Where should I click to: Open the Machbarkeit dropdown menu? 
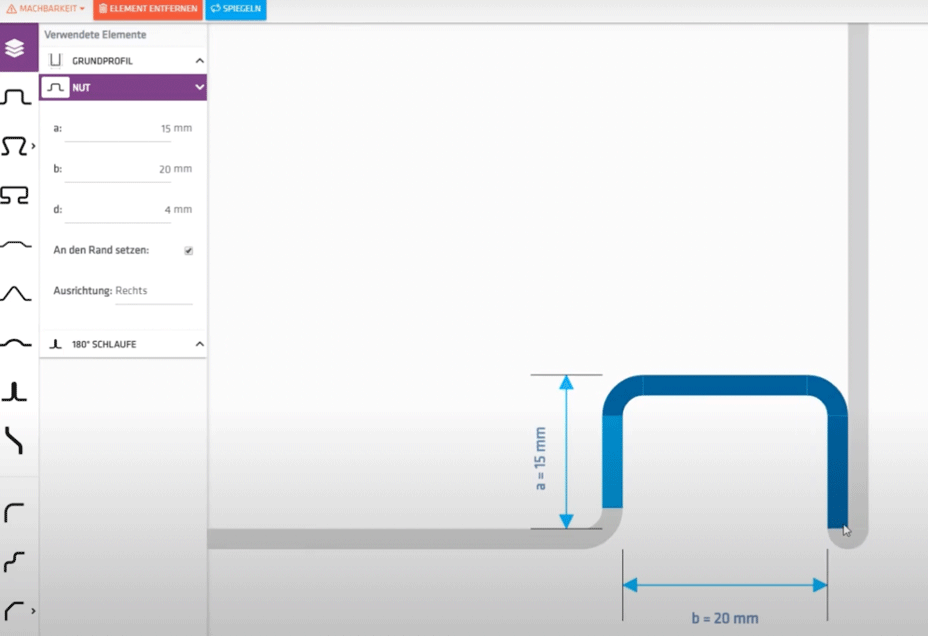coord(45,9)
